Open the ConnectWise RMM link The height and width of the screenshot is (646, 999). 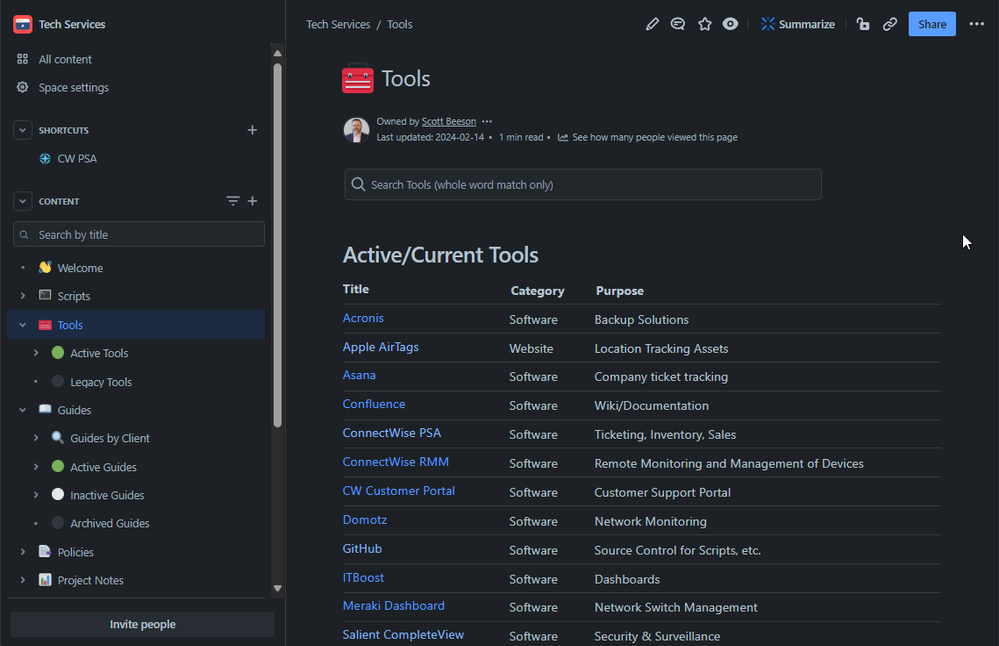click(395, 462)
